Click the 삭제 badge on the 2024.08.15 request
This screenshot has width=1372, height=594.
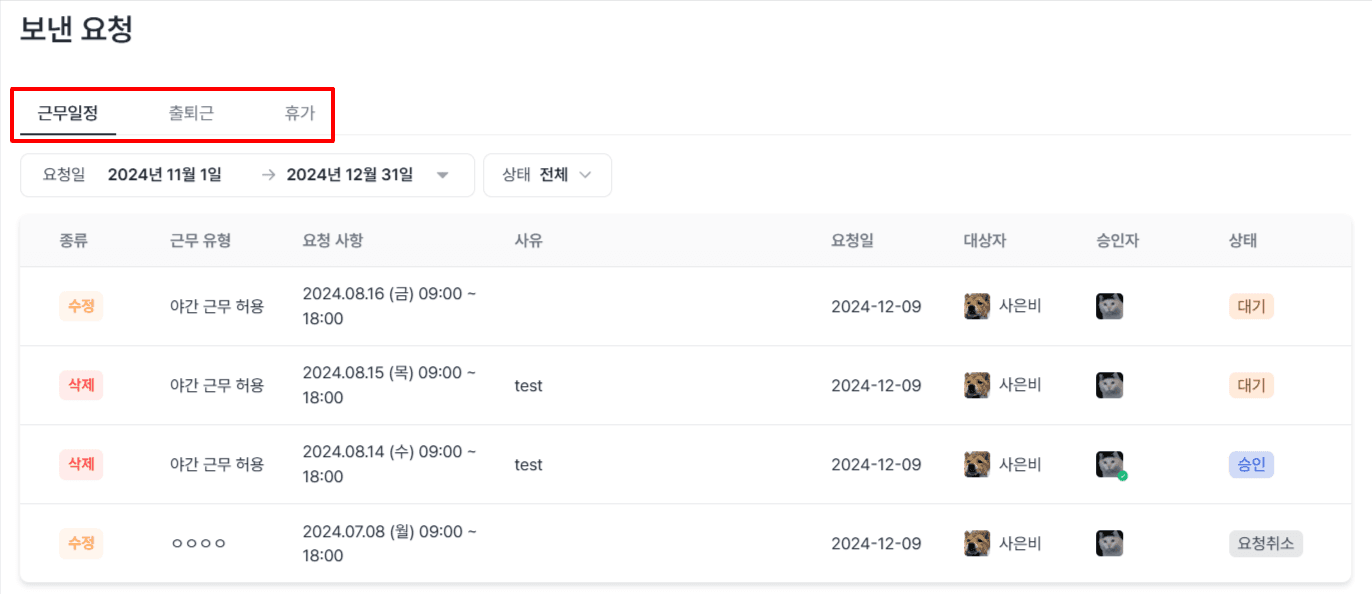pyautogui.click(x=81, y=385)
